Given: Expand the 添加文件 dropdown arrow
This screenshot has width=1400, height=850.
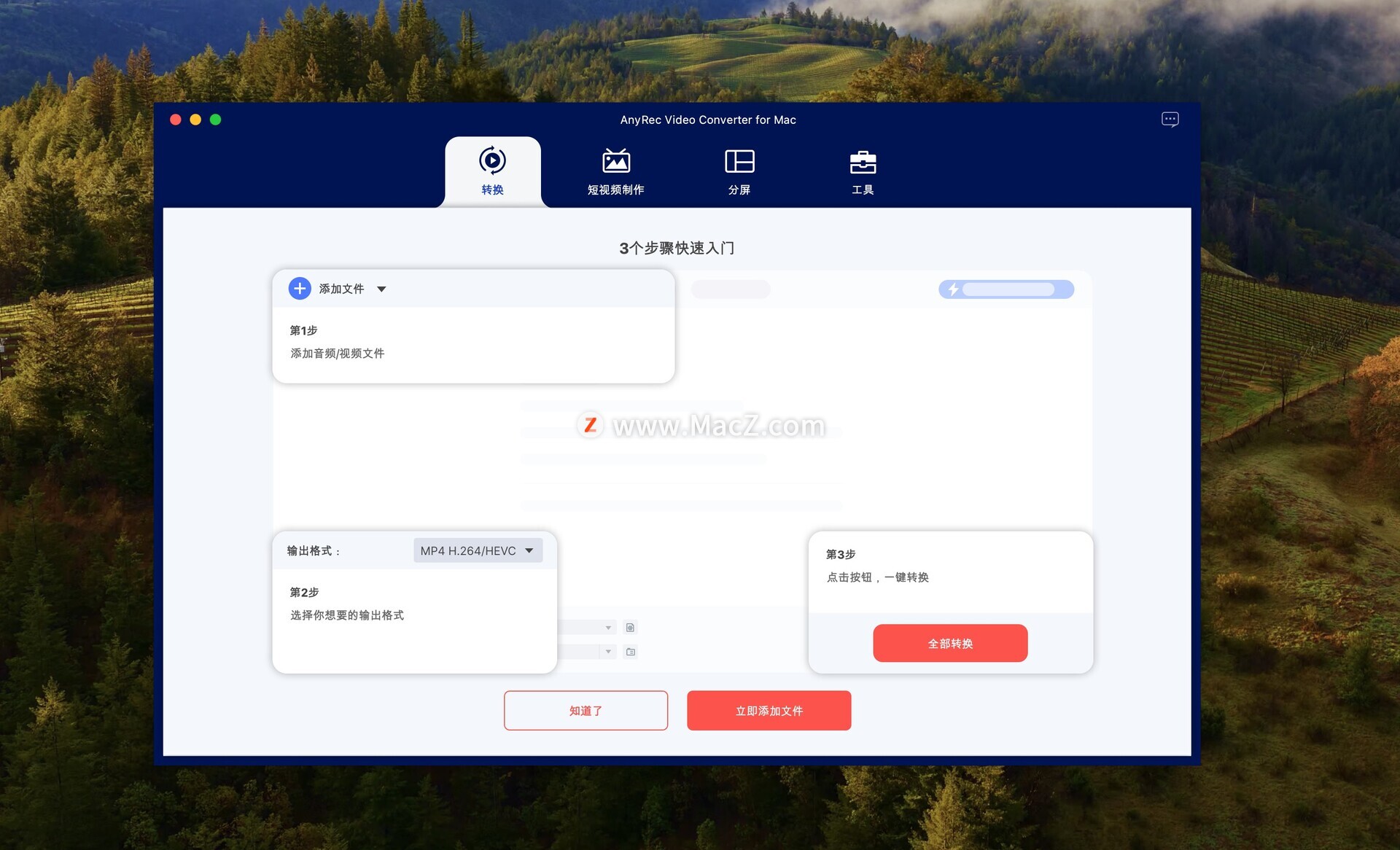Looking at the screenshot, I should tap(381, 289).
